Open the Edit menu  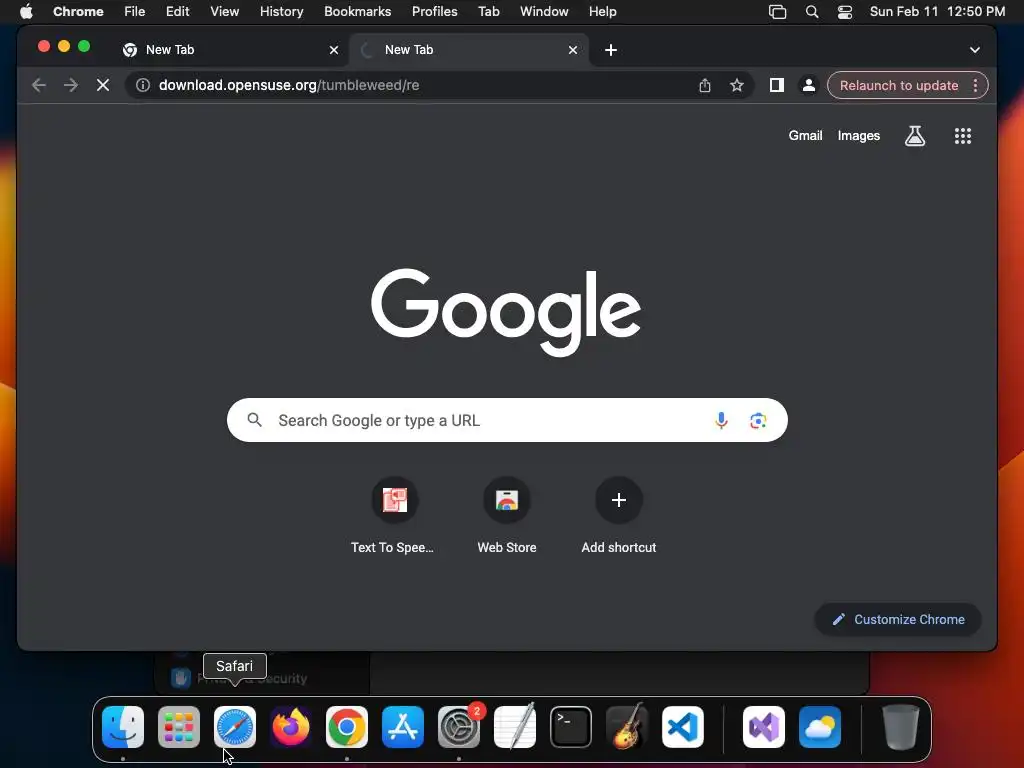click(x=177, y=11)
